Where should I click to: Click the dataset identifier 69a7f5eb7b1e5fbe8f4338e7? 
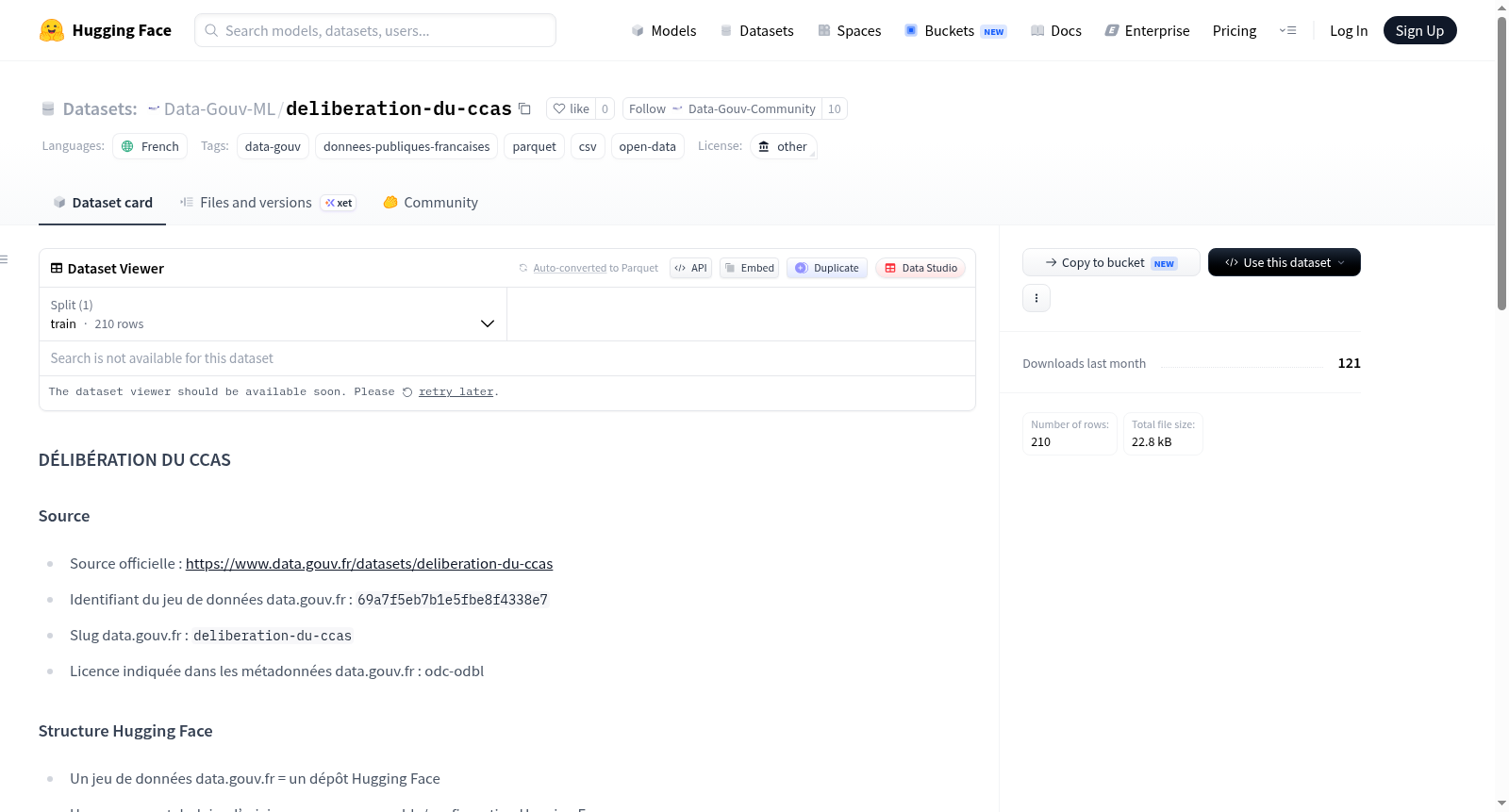pos(453,600)
